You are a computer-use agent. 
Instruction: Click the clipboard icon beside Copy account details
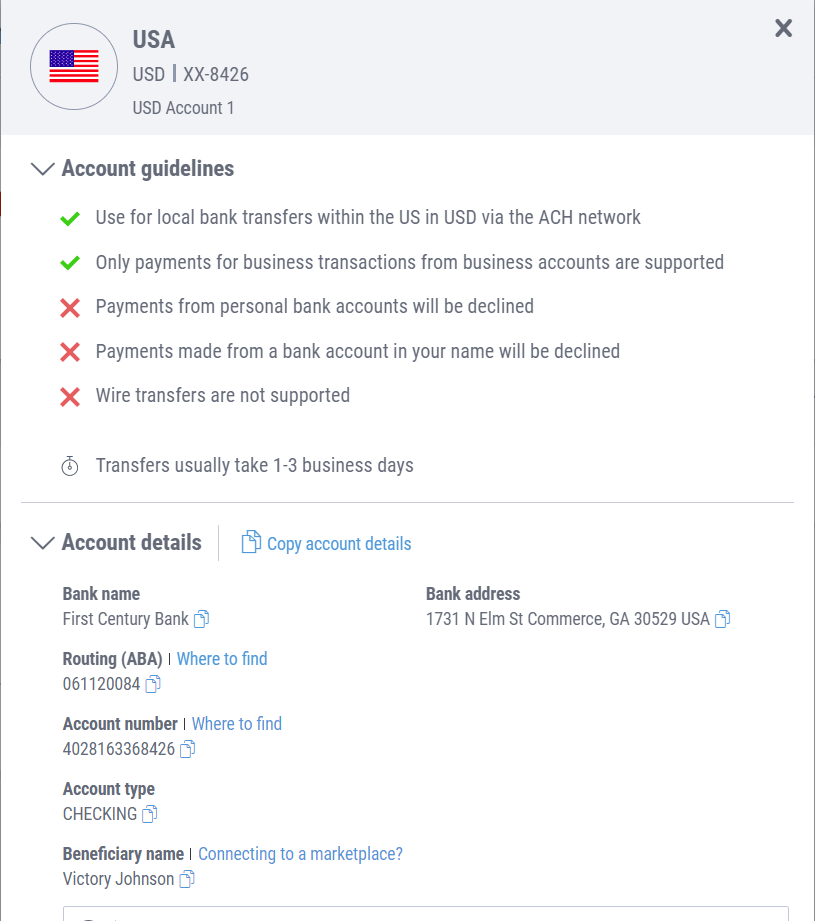pos(251,542)
